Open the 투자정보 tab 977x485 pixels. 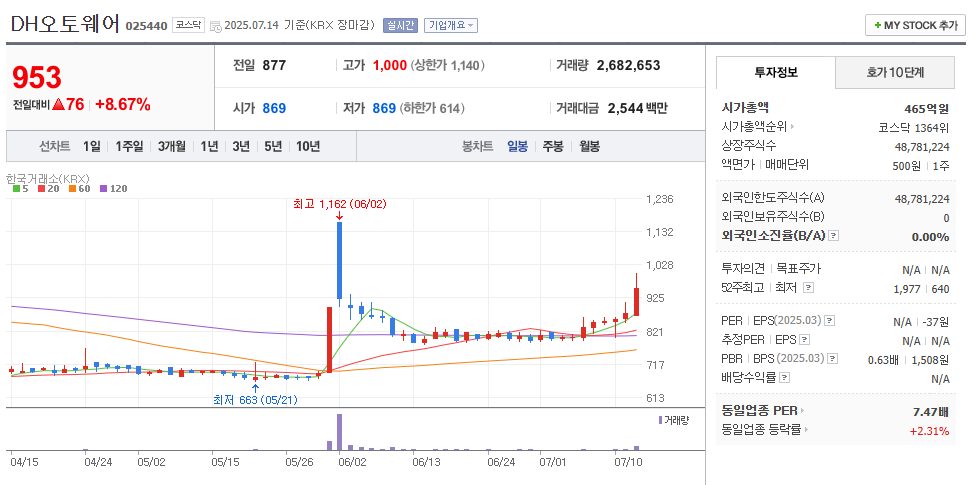[776, 72]
